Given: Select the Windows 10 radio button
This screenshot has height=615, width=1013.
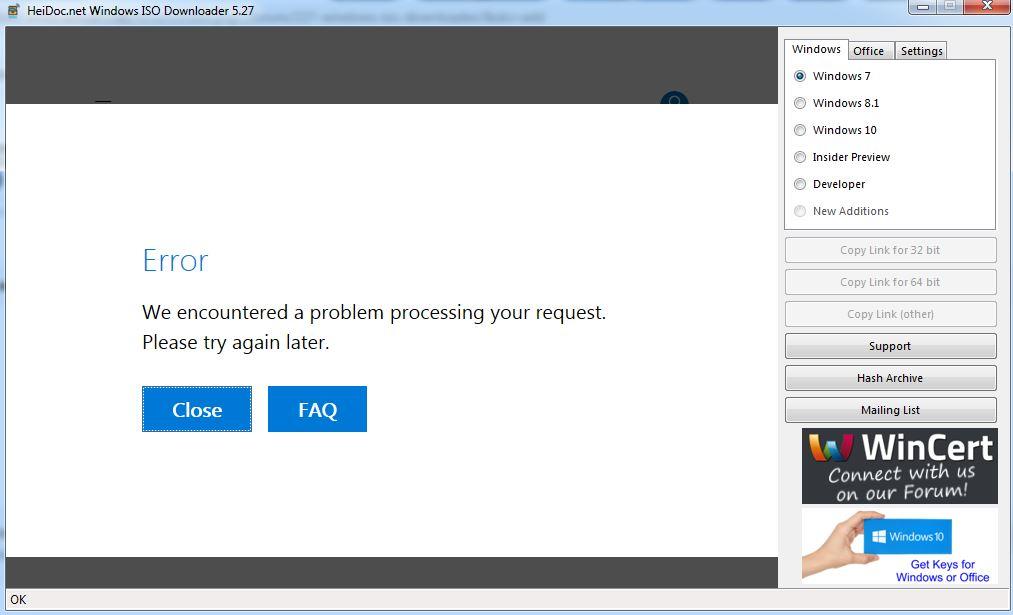Looking at the screenshot, I should [x=800, y=130].
